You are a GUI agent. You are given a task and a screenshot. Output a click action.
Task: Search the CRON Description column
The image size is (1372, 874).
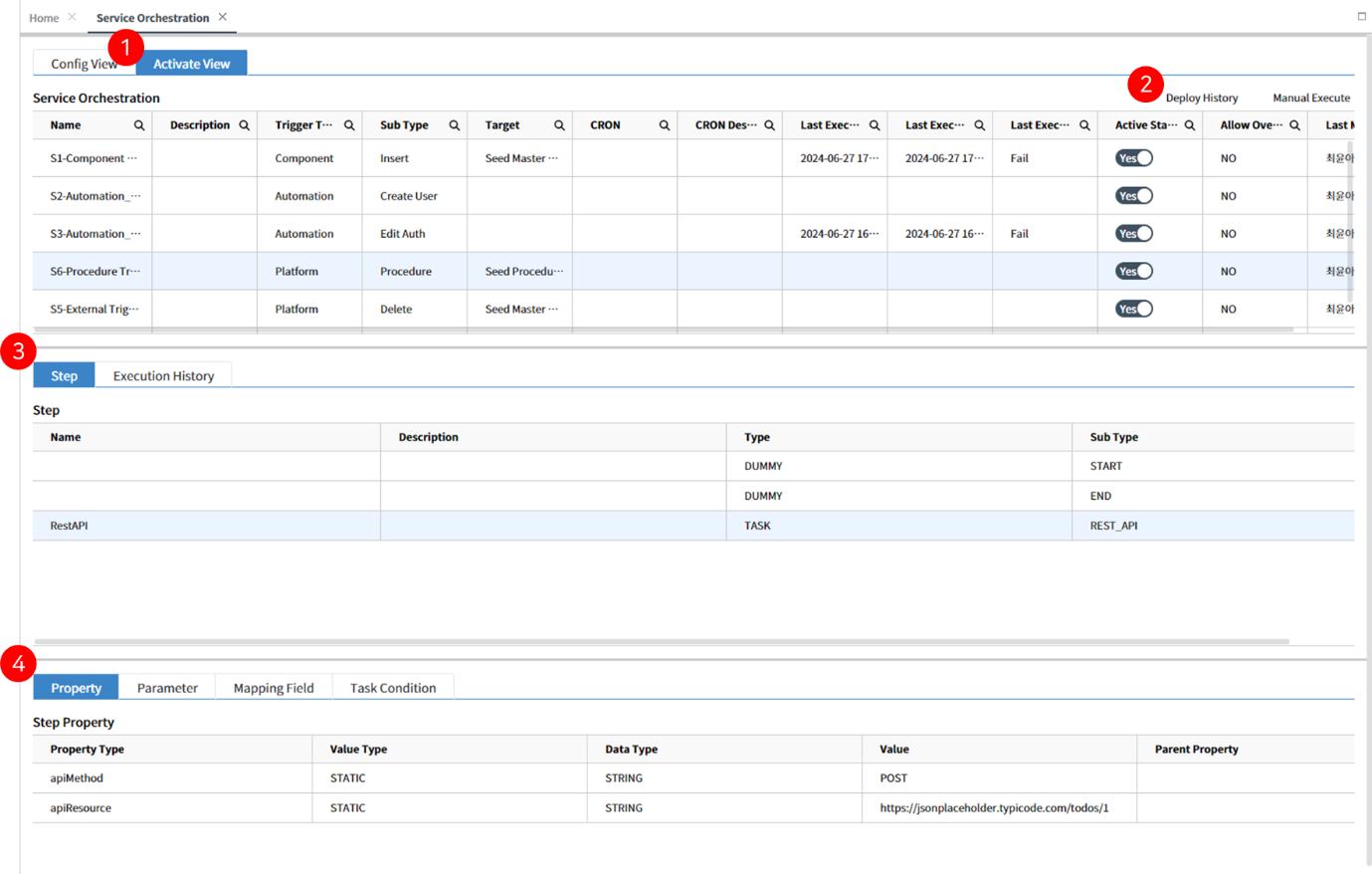[x=769, y=125]
